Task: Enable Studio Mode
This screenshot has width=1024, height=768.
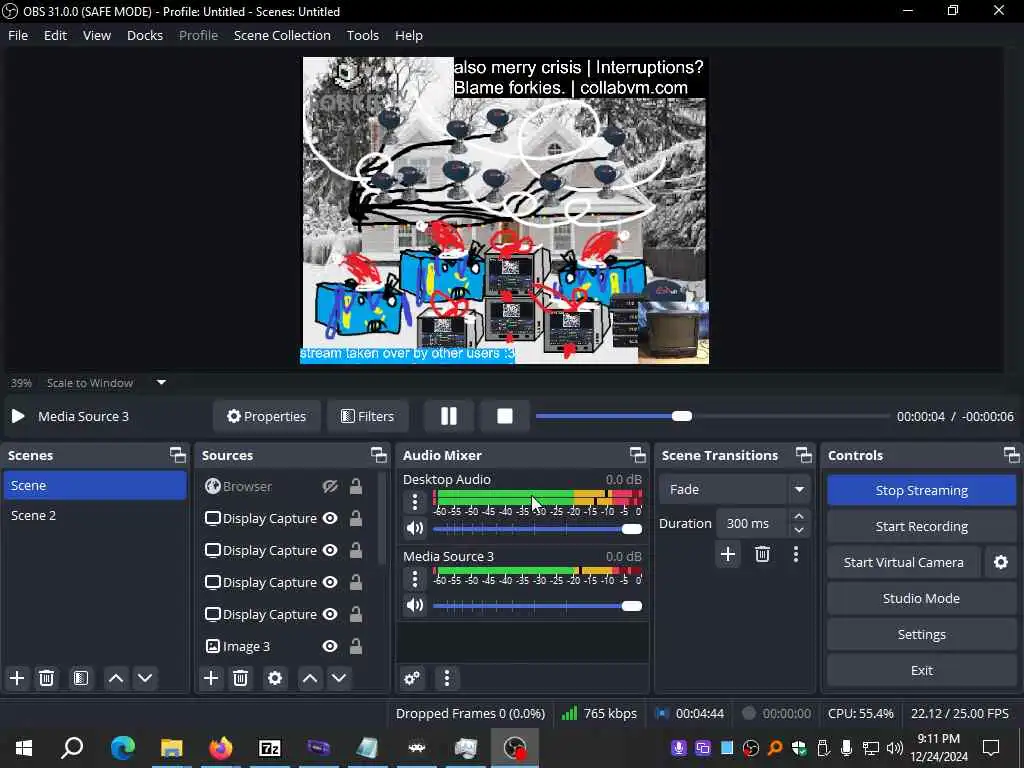Action: click(x=921, y=598)
